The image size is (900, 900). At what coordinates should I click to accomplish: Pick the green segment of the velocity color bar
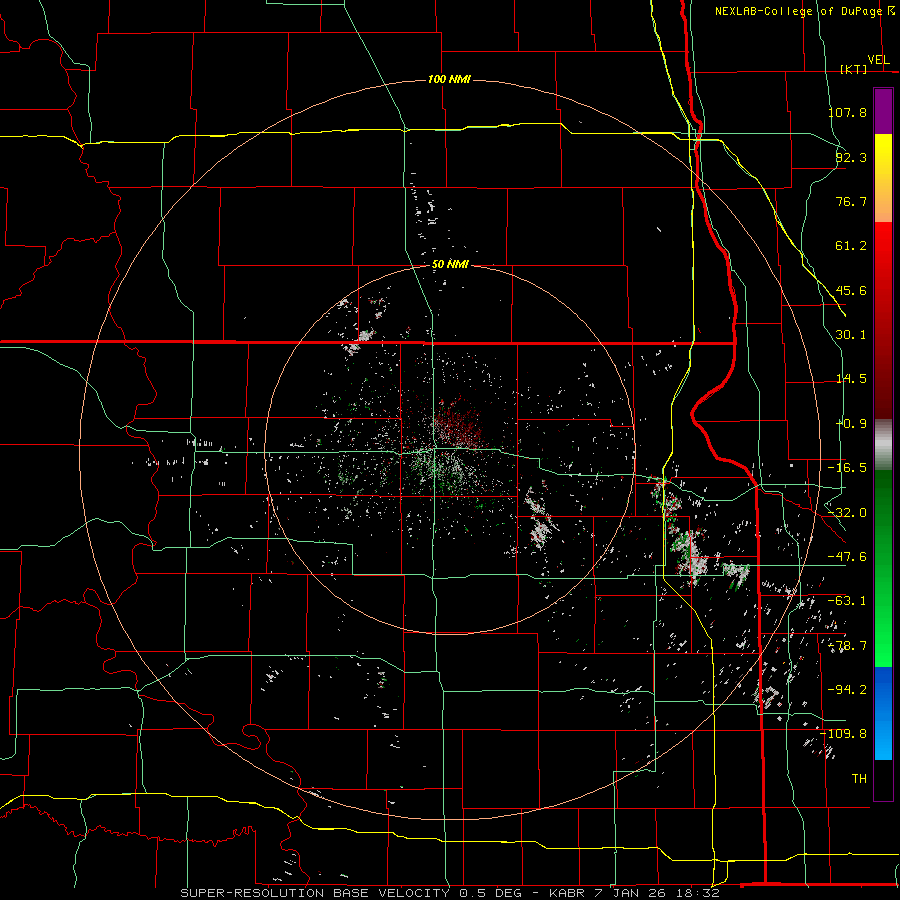883,568
